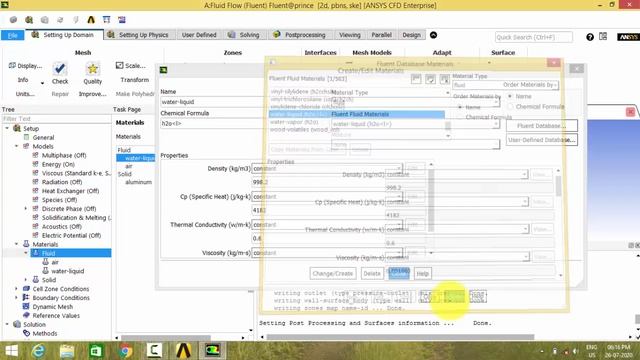This screenshot has height=360, width=640.
Task: Select Heat Exchanger (Off) model
Action: [70, 191]
